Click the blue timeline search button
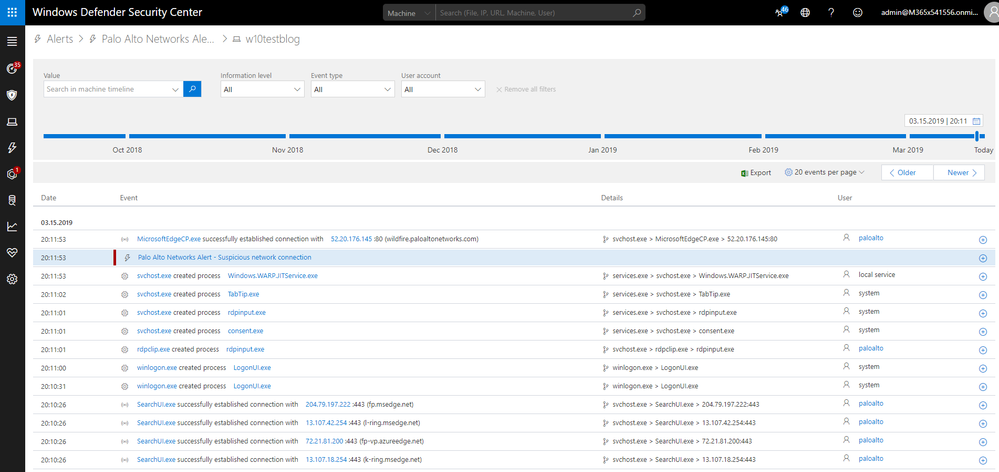Viewport: 999px width, 472px height. tap(192, 89)
